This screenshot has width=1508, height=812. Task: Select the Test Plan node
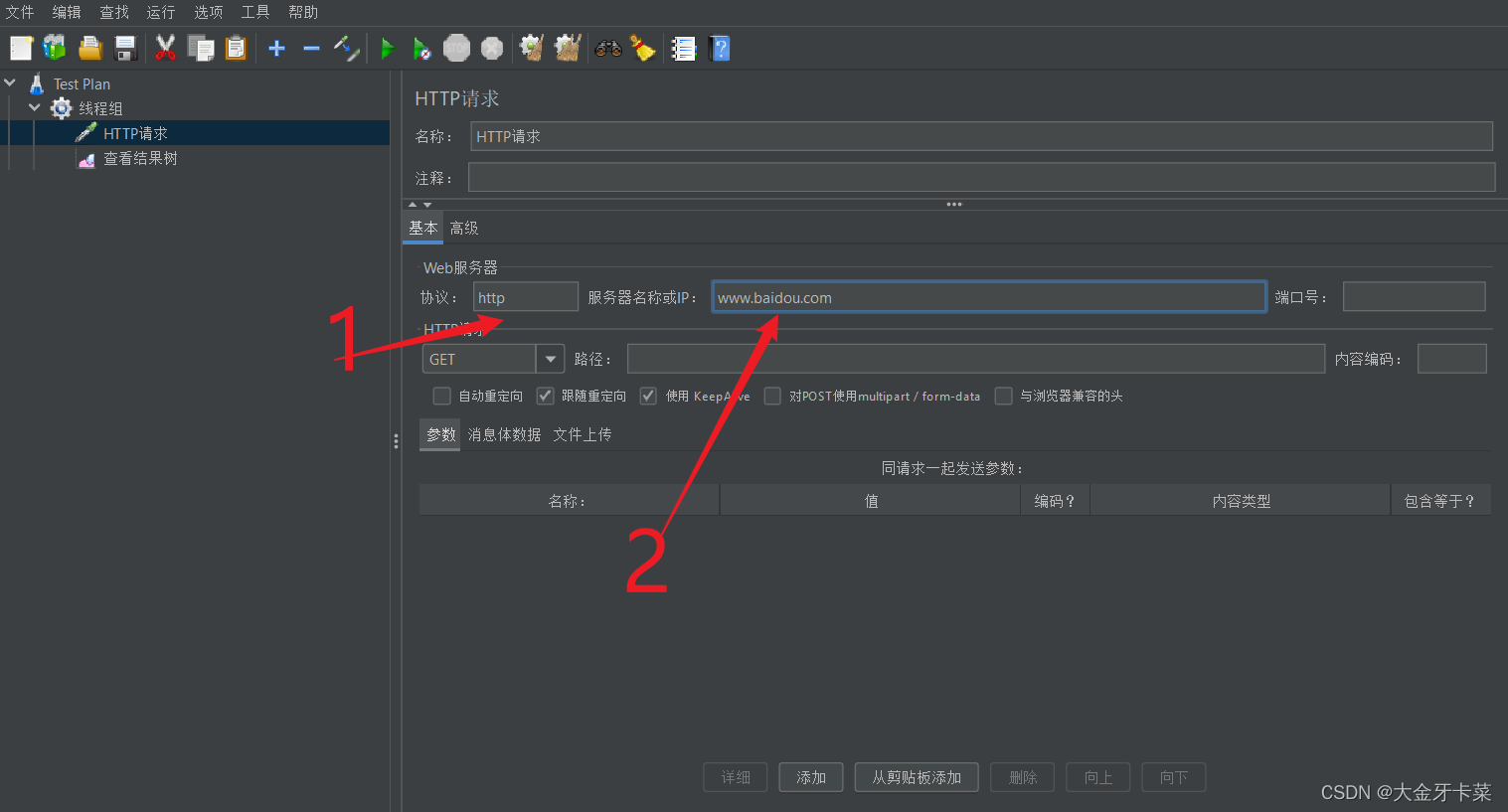[82, 84]
